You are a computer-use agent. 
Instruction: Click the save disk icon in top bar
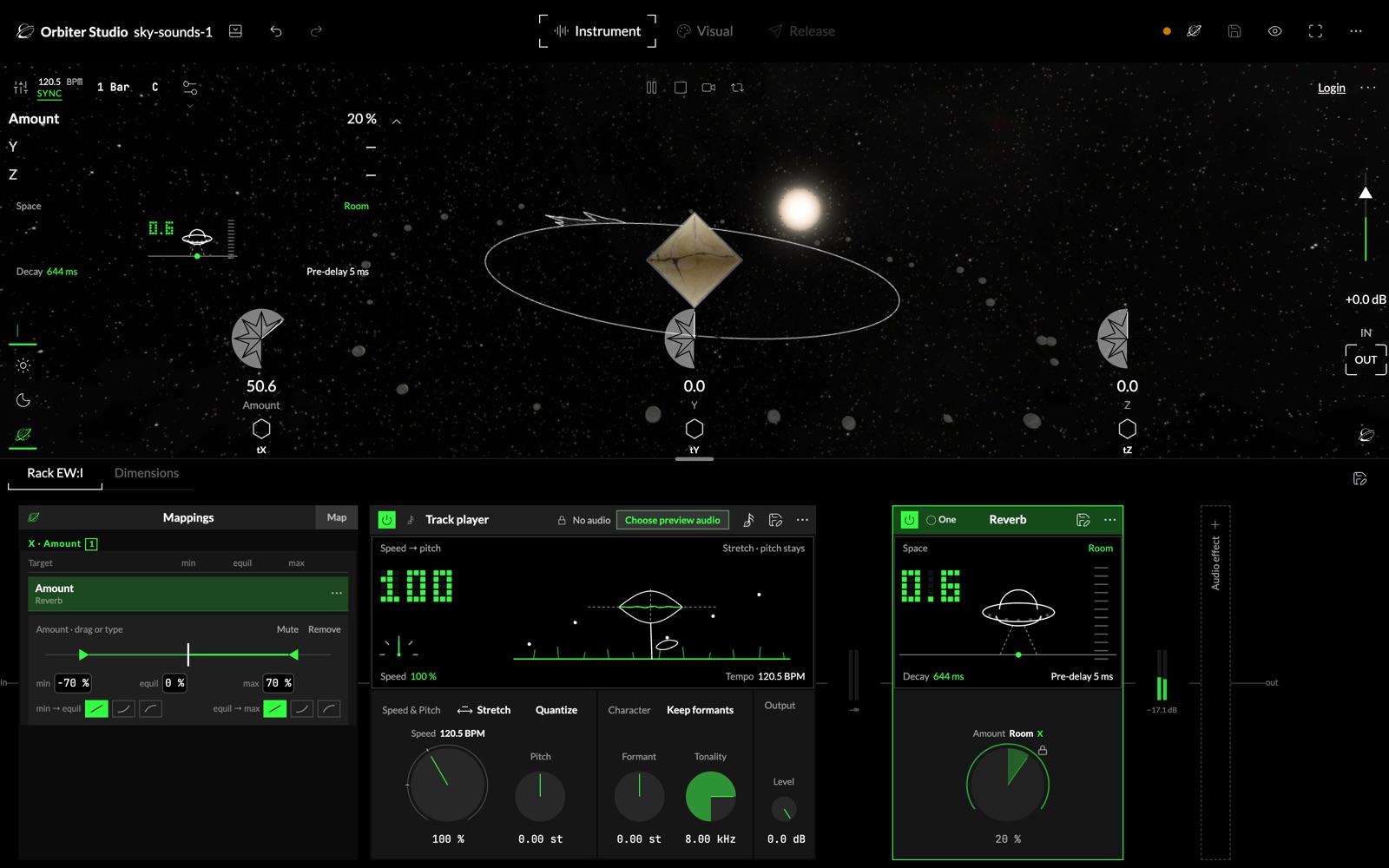point(1234,31)
